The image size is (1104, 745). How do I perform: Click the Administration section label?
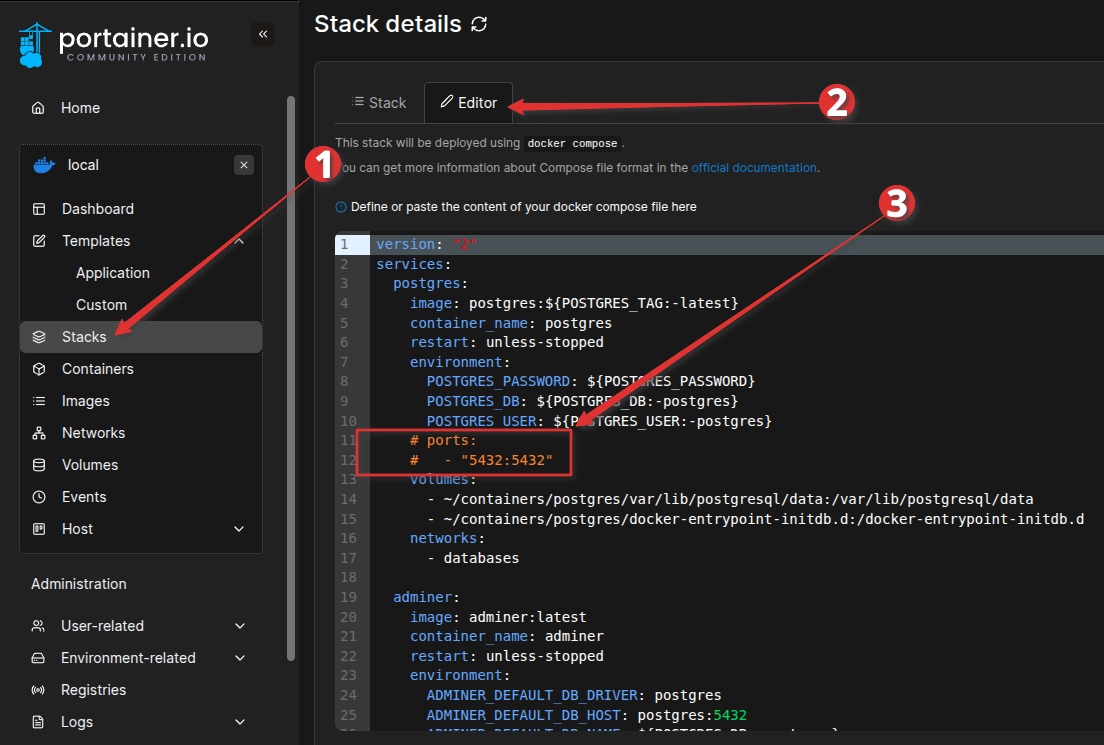[79, 584]
